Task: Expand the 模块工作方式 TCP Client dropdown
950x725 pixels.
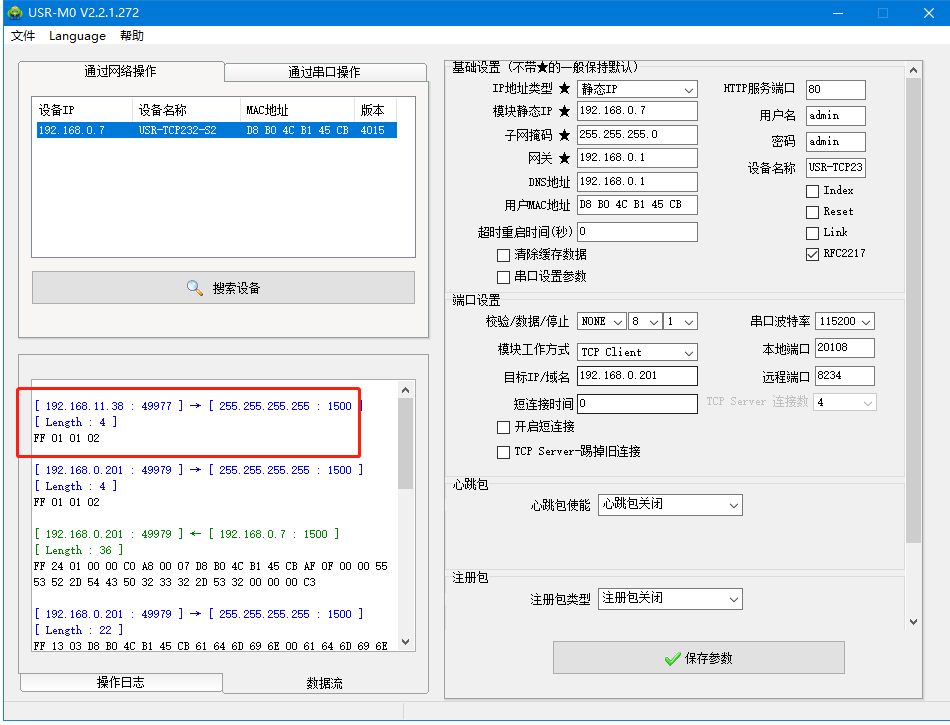Action: tap(637, 352)
